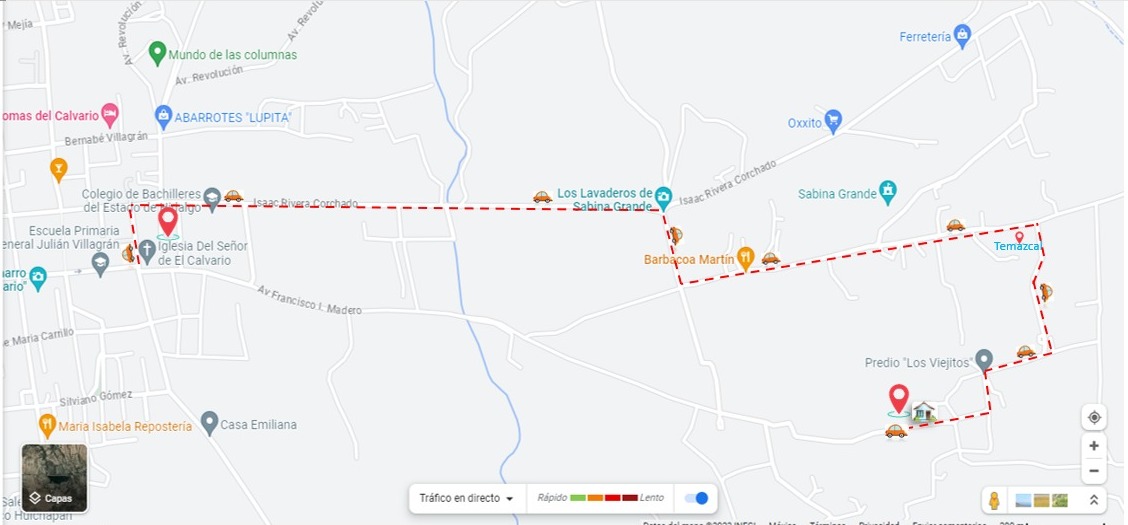The width and height of the screenshot is (1128, 525).
Task: Select the Oxxito shopping cart marker
Action: coord(833,121)
